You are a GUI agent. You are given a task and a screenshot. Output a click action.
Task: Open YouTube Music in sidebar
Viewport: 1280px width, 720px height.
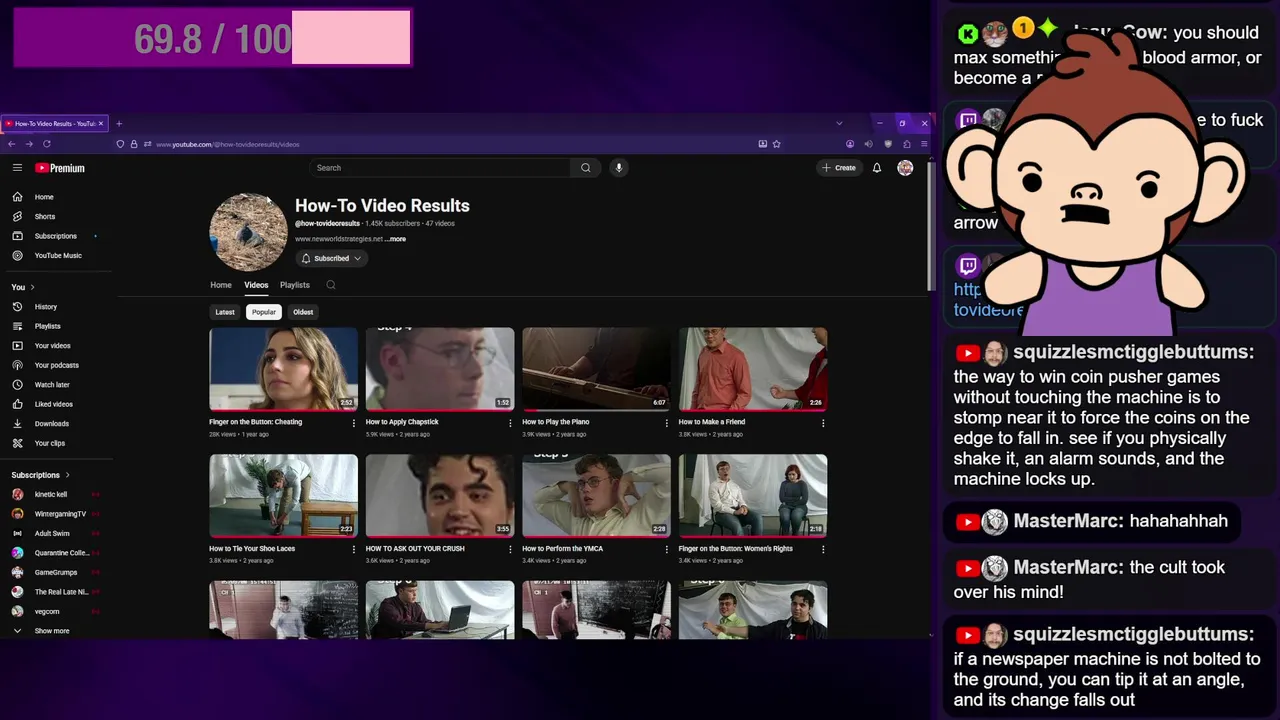(57, 255)
